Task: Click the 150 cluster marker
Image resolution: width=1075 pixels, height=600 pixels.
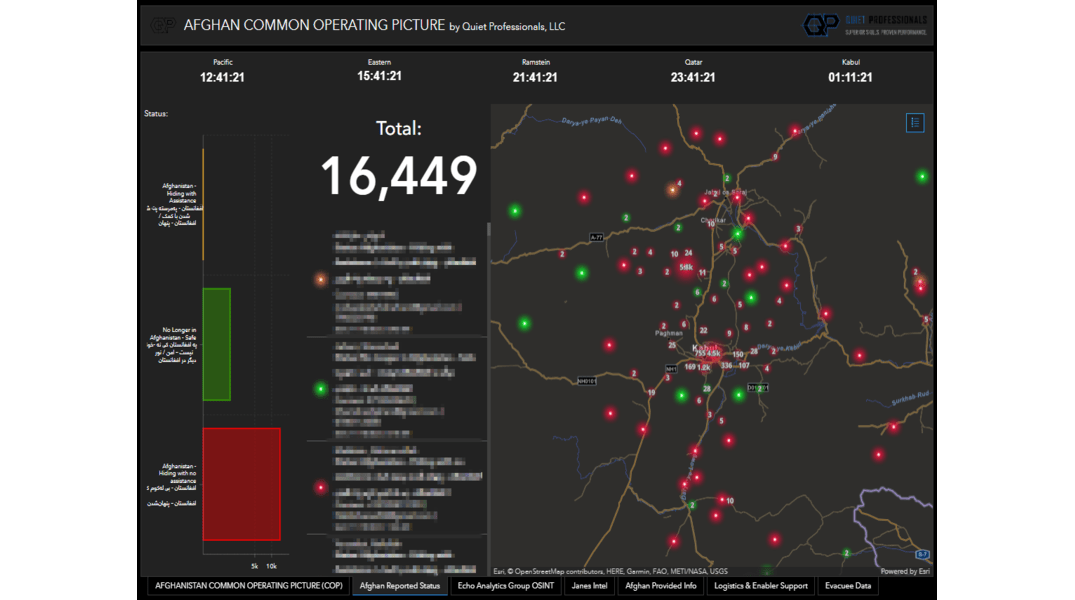Action: (738, 355)
